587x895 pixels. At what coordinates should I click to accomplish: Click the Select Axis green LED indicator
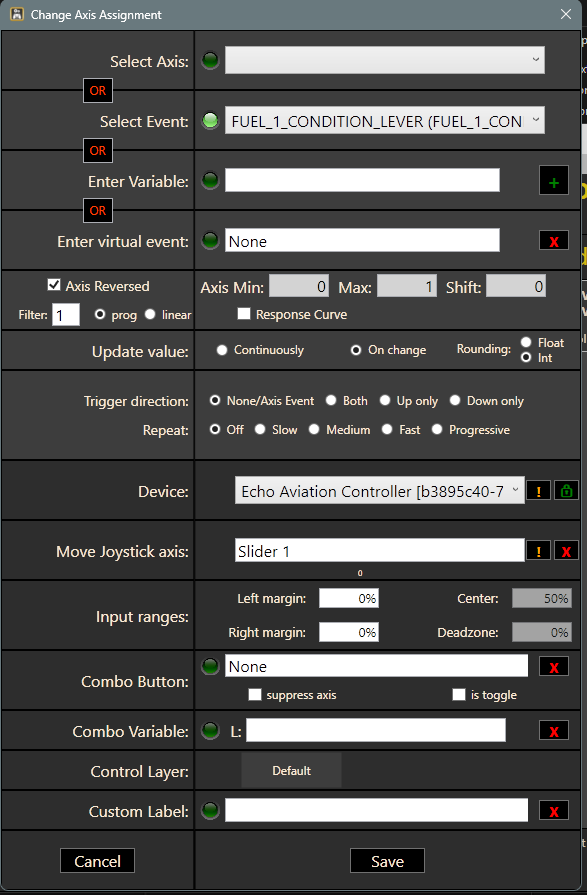(x=210, y=61)
